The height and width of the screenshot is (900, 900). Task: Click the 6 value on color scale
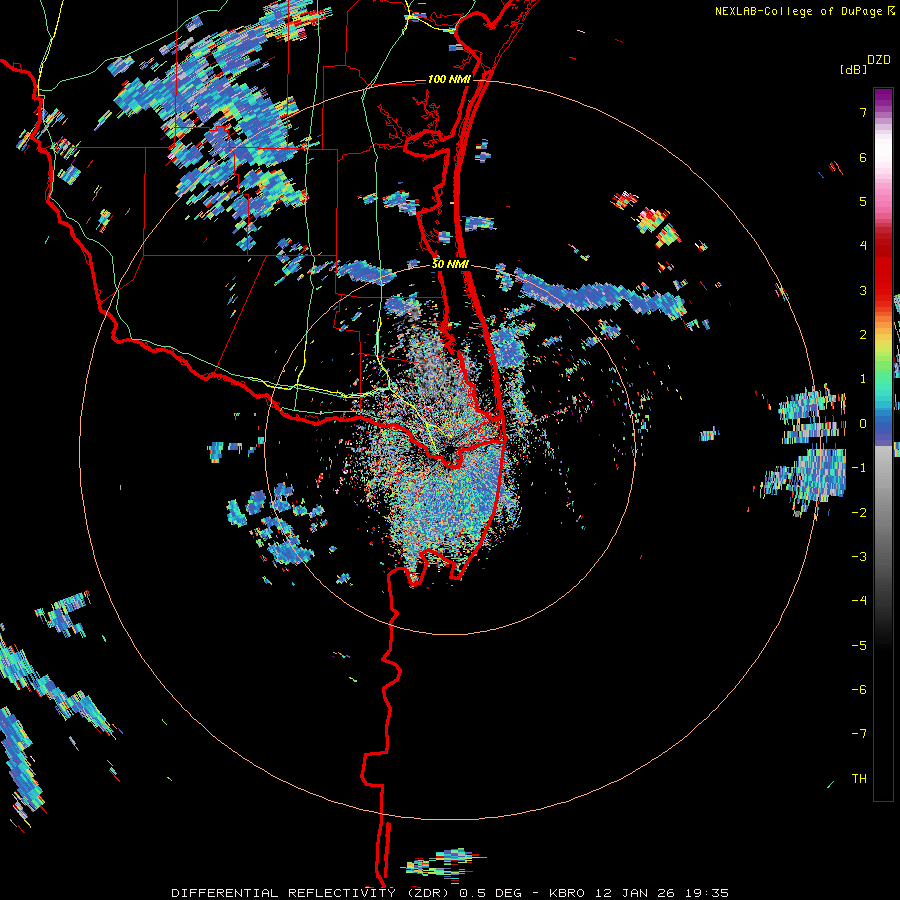point(863,157)
